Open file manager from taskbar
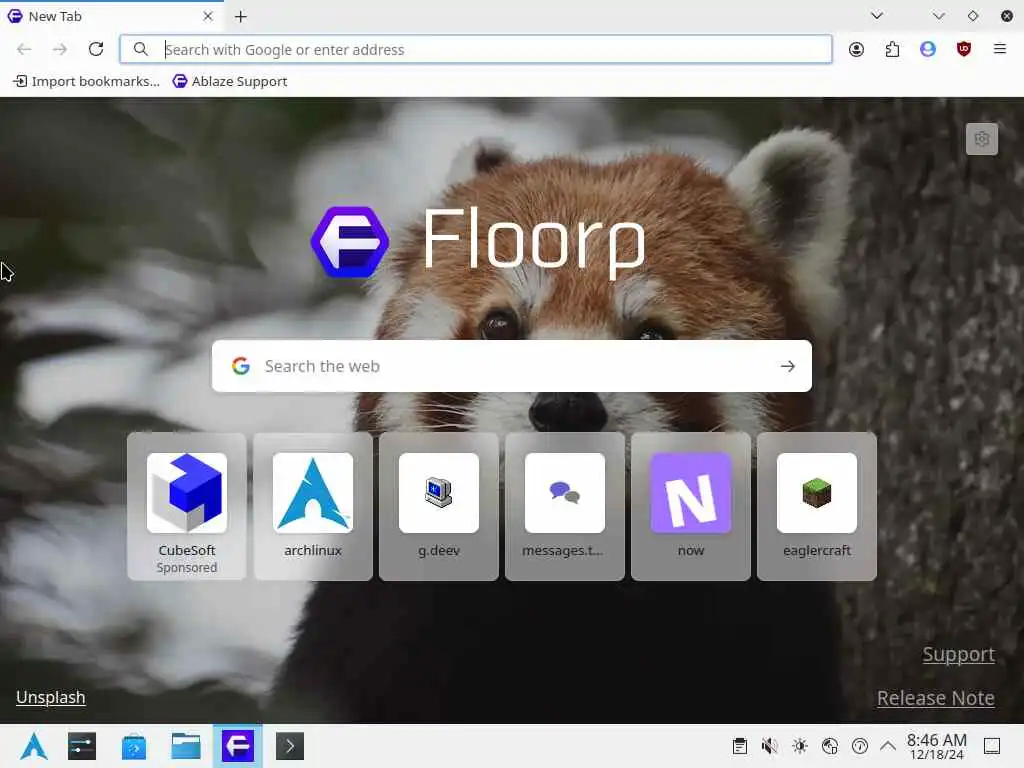 point(185,746)
